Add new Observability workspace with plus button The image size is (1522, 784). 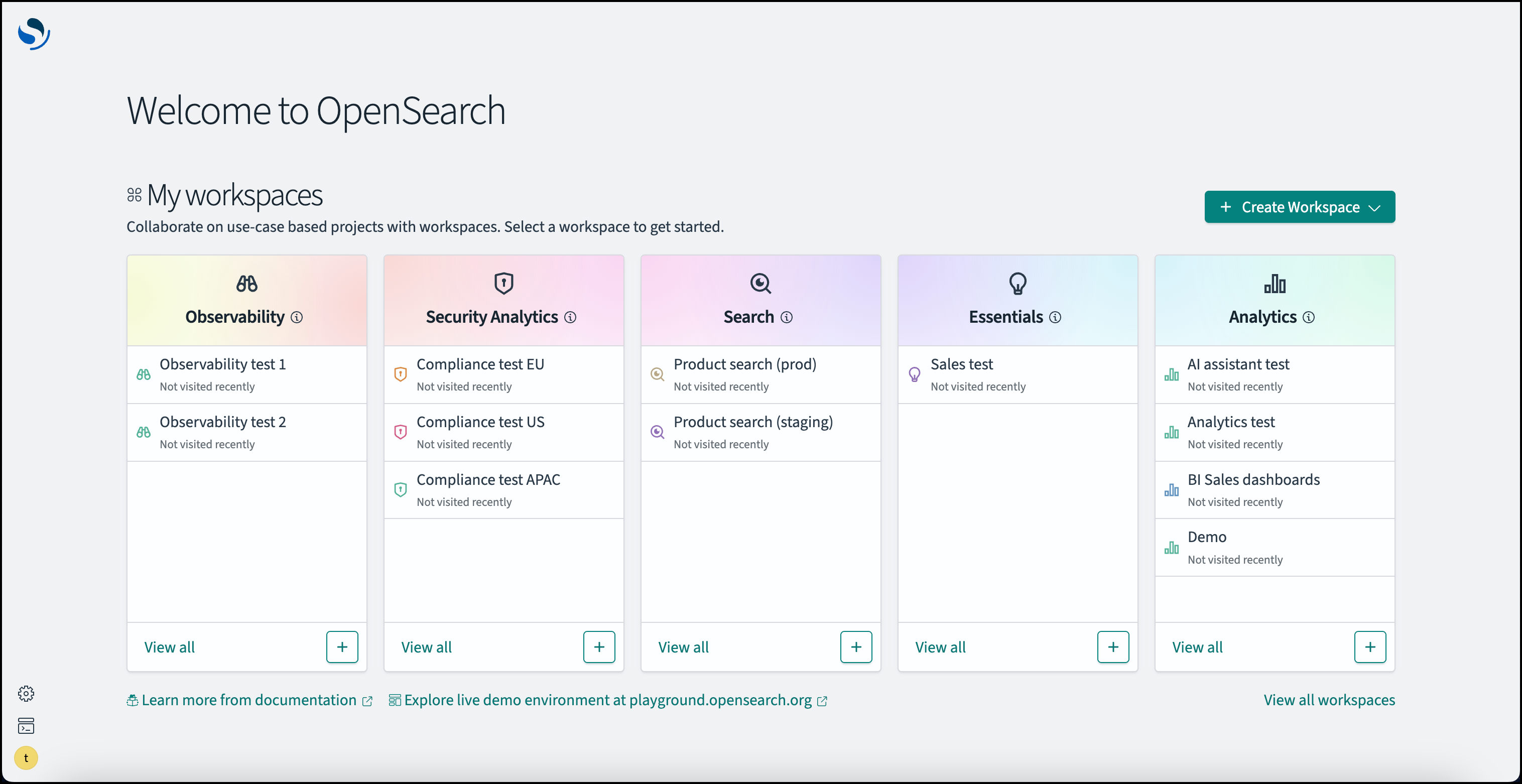tap(342, 647)
